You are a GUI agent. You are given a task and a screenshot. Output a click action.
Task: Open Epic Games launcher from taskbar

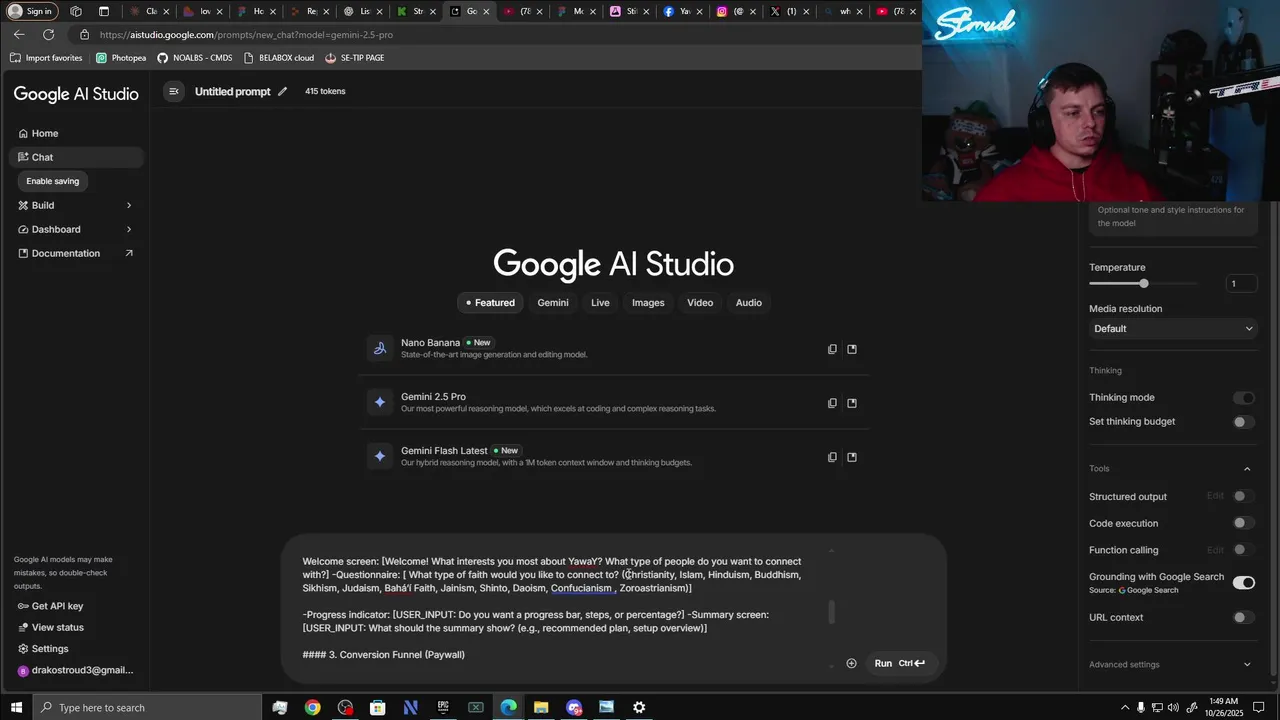(443, 707)
